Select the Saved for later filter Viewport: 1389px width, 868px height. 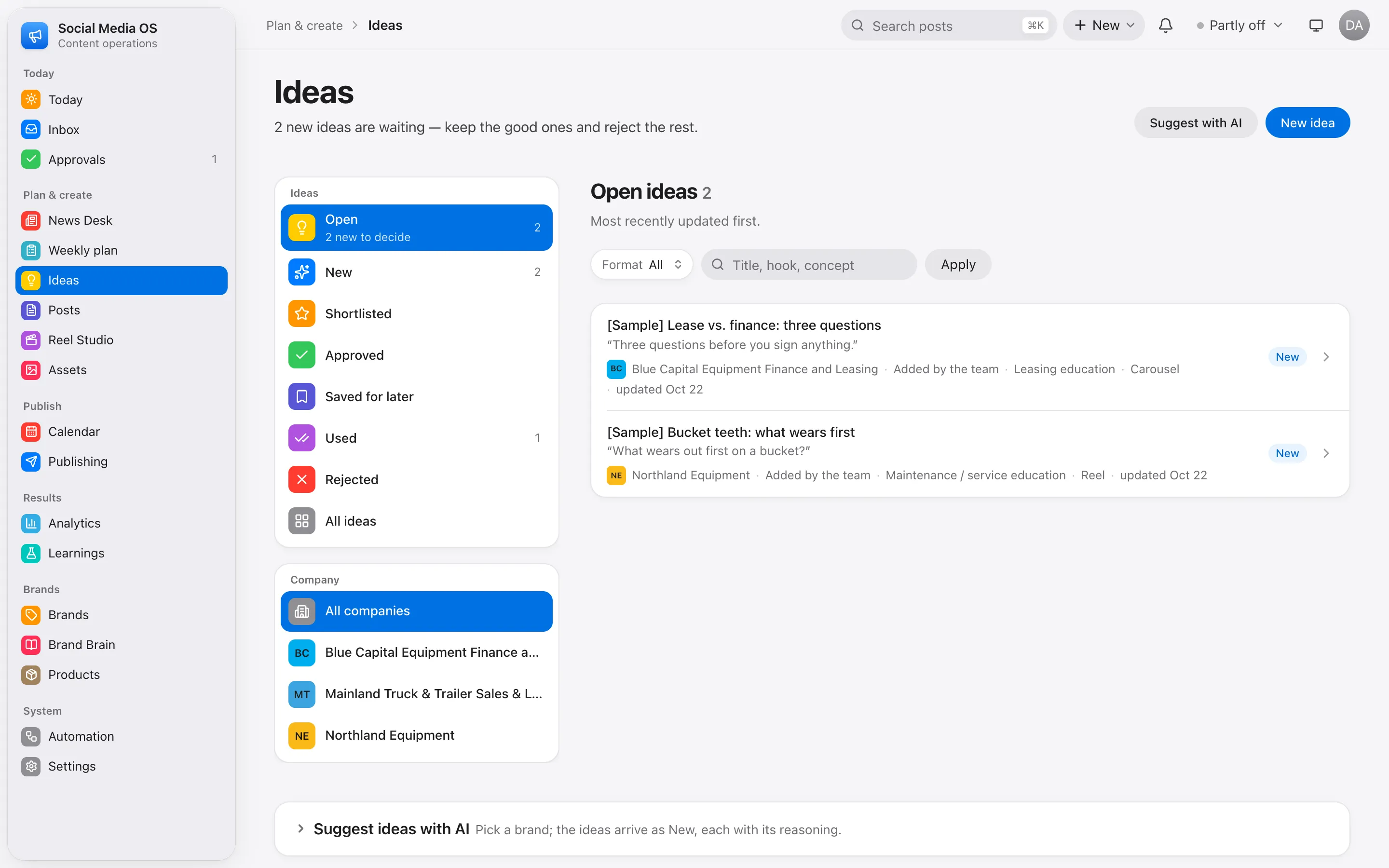[x=416, y=397]
